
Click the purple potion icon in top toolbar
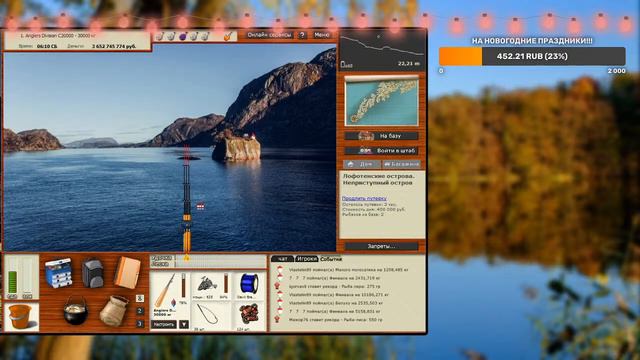(183, 36)
